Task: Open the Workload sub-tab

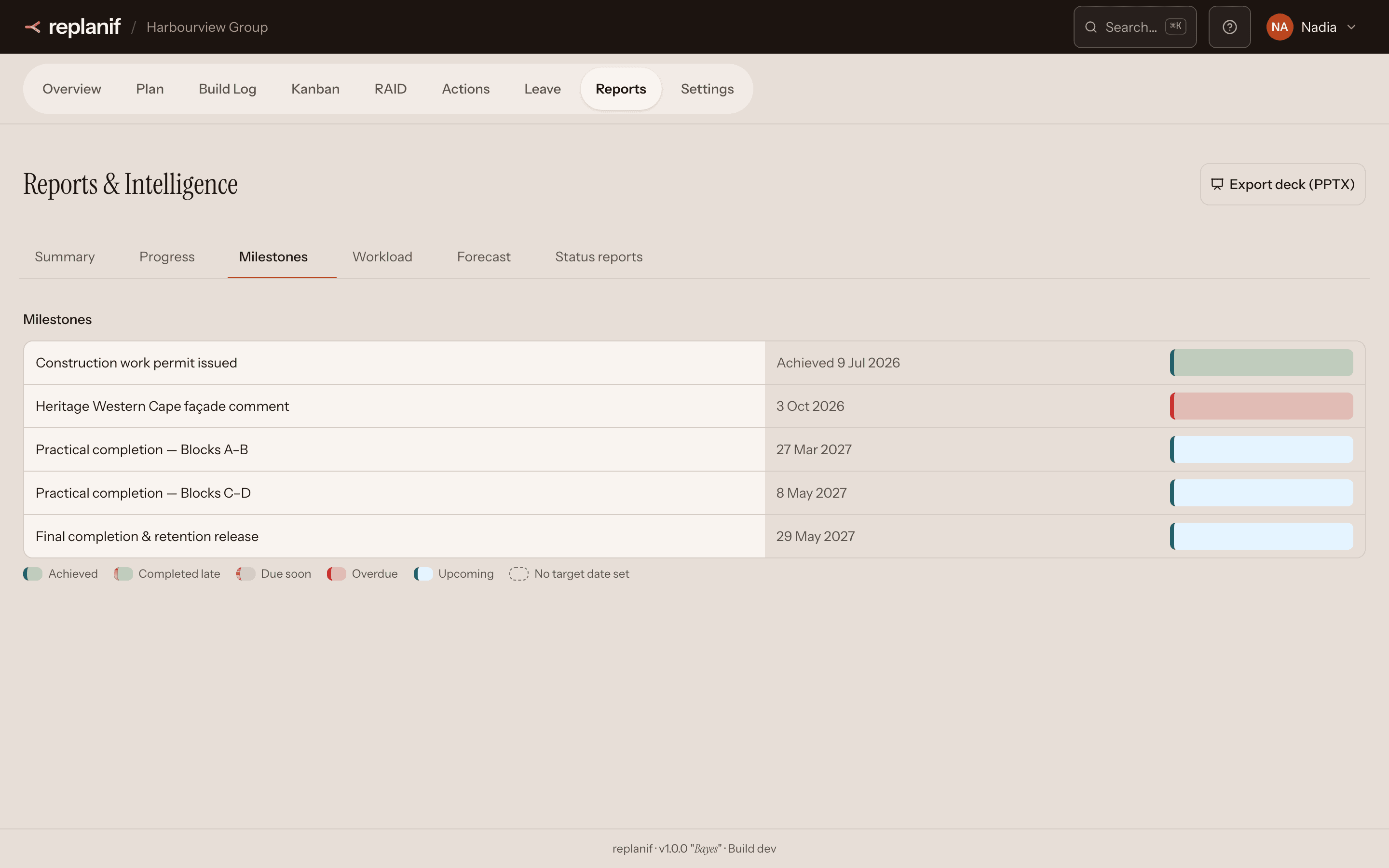Action: pos(382,257)
